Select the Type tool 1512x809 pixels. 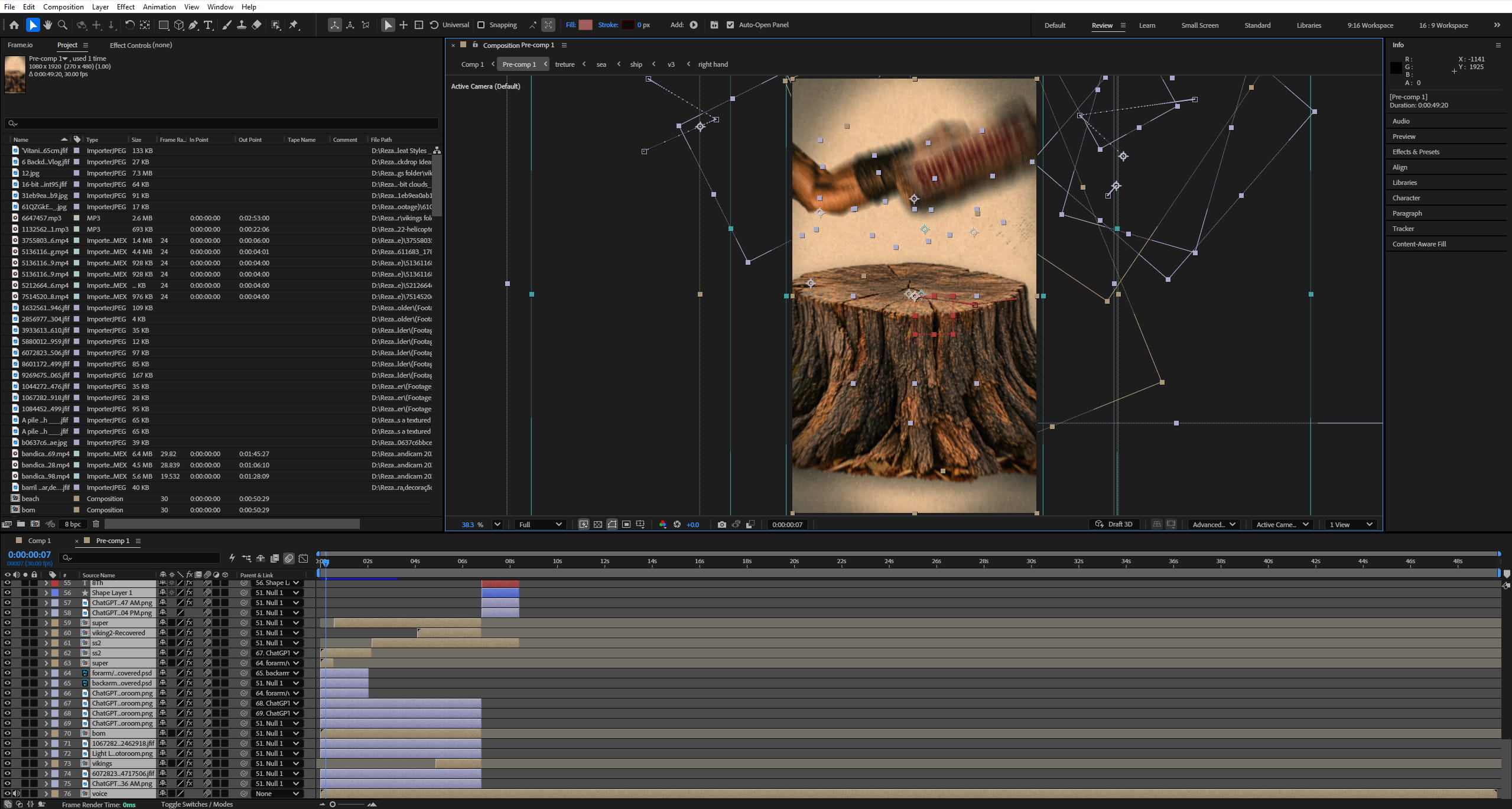click(208, 25)
